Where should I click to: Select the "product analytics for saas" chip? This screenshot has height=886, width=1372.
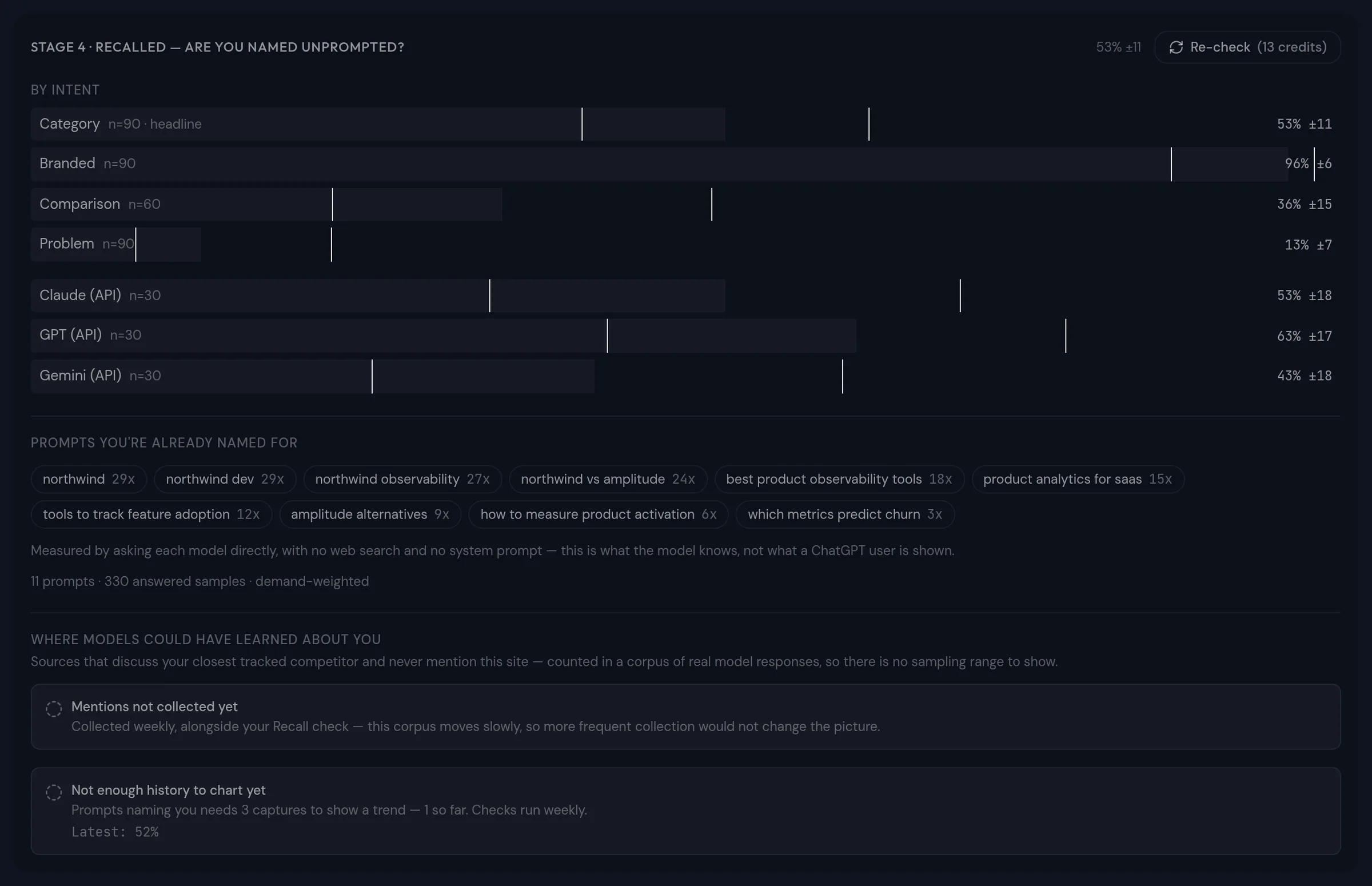tap(1078, 479)
